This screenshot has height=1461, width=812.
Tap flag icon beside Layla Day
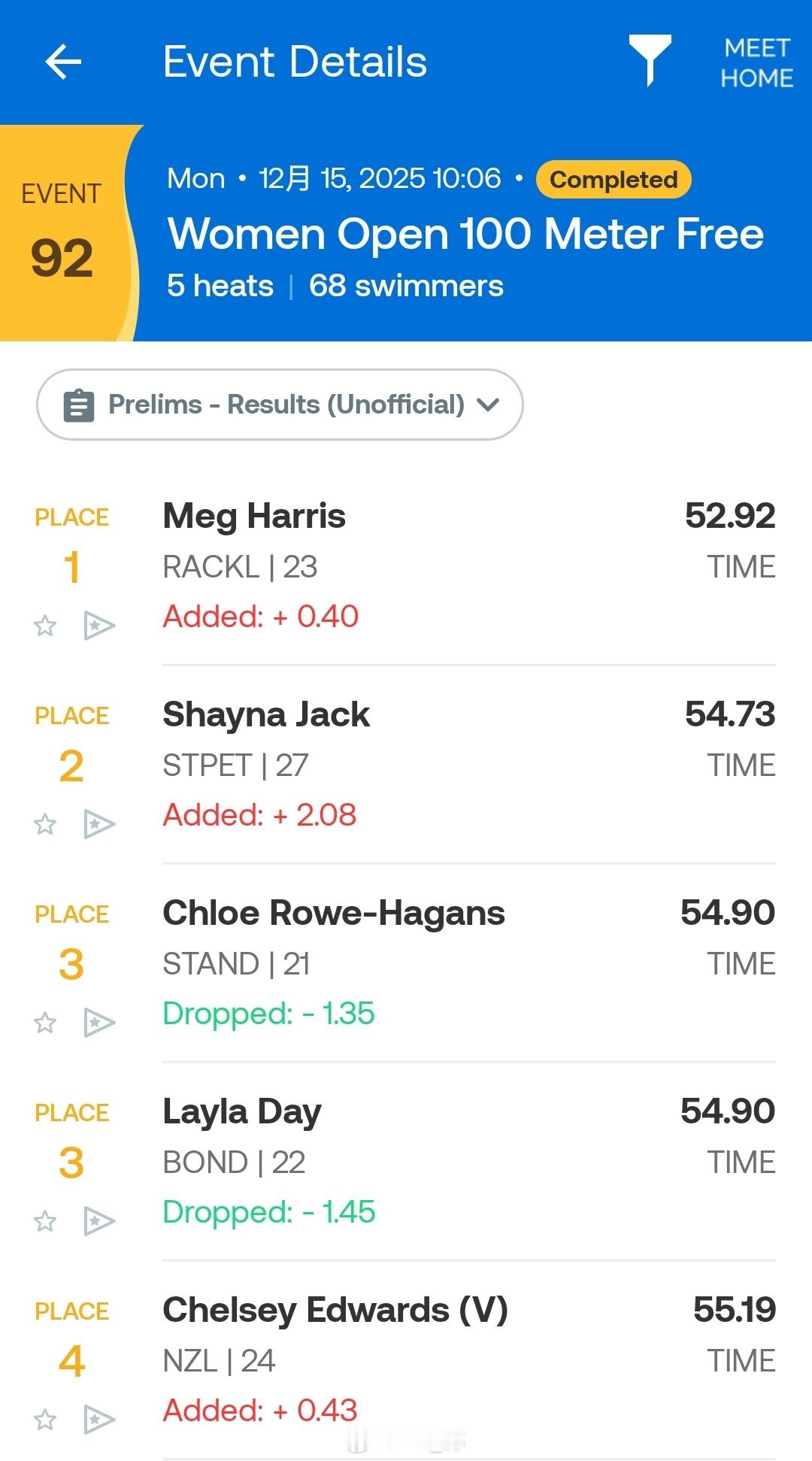99,1221
